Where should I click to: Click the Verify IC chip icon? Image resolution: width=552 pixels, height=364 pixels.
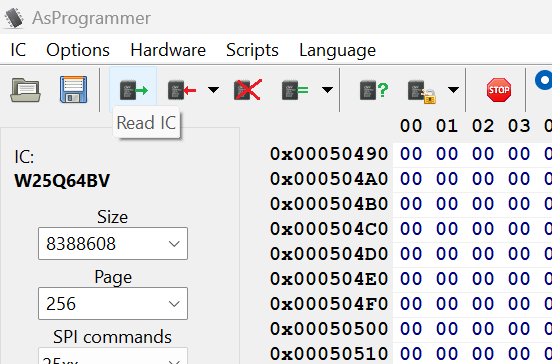[x=295, y=90]
